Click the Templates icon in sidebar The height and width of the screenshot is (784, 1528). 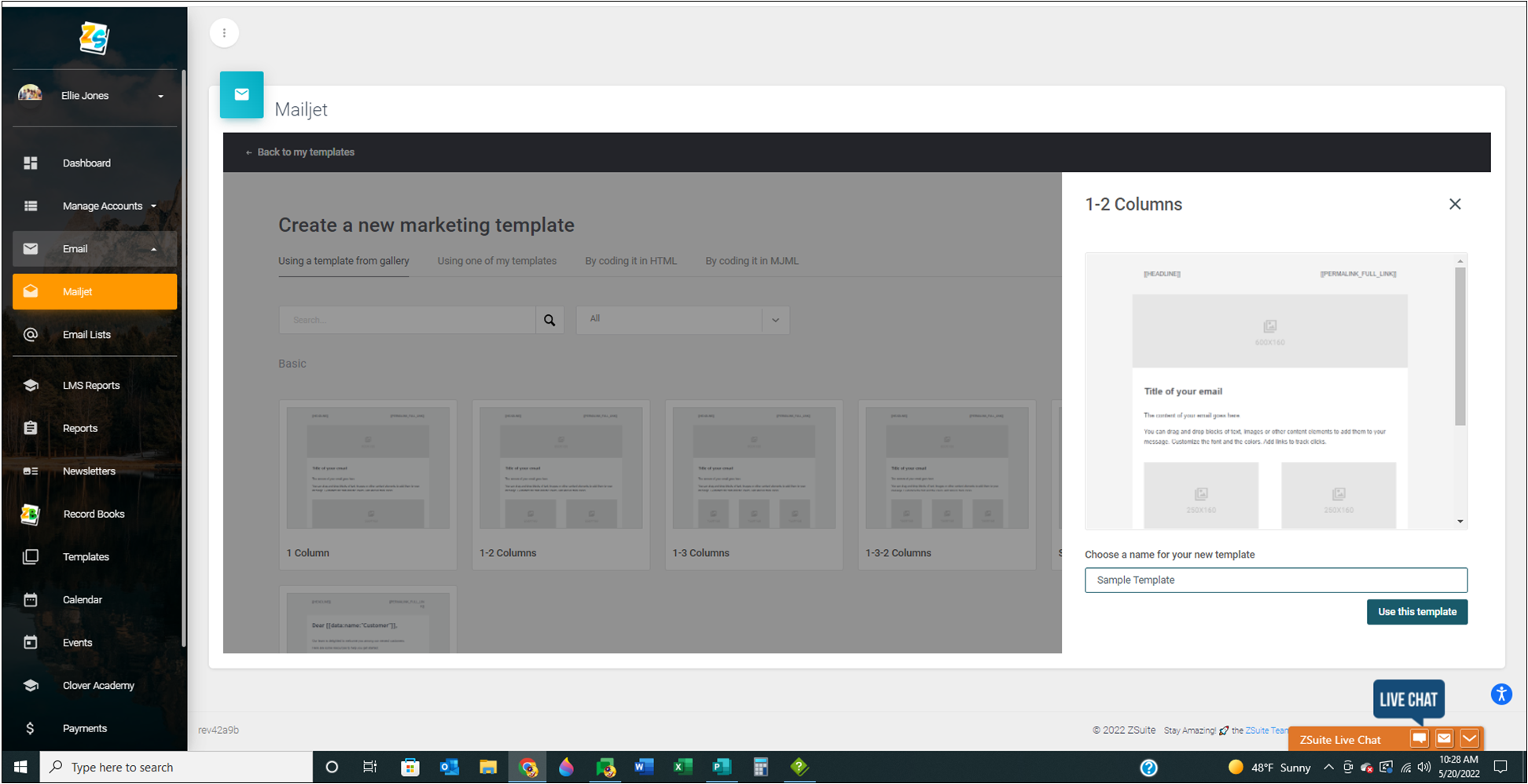click(31, 557)
